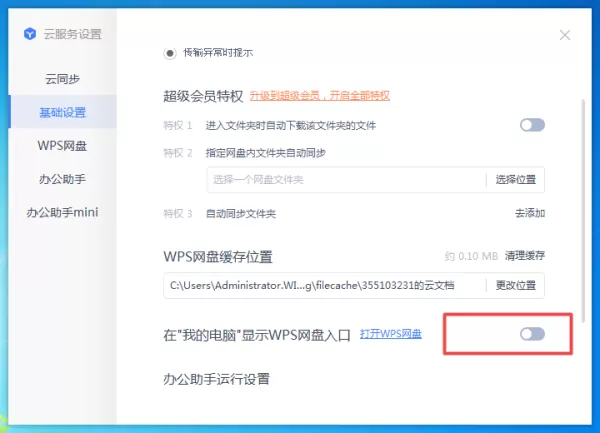Click the 约 0.10 MB cache size text
Image resolution: width=600 pixels, height=433 pixels.
click(471, 256)
